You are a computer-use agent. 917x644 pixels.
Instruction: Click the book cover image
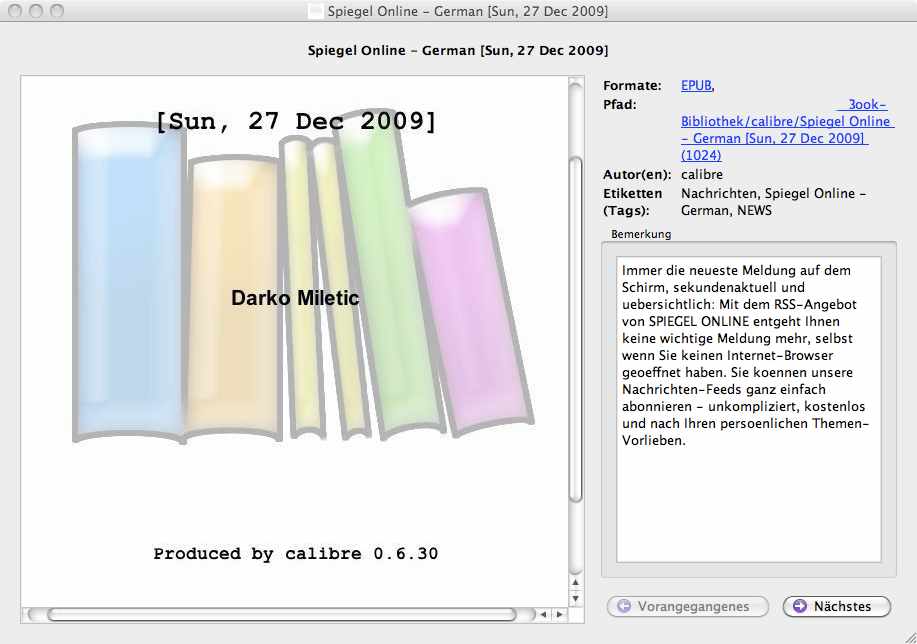coord(295,341)
